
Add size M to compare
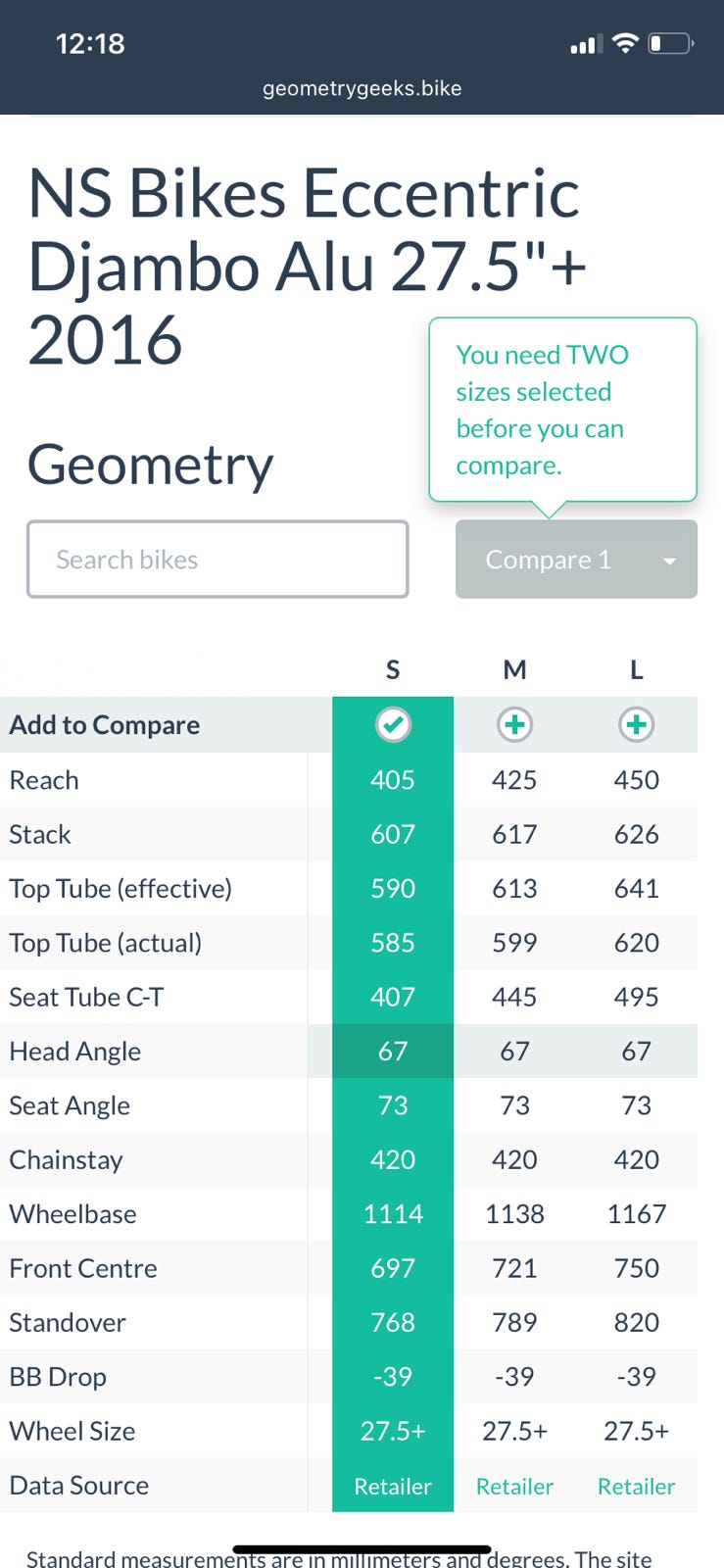[x=514, y=725]
